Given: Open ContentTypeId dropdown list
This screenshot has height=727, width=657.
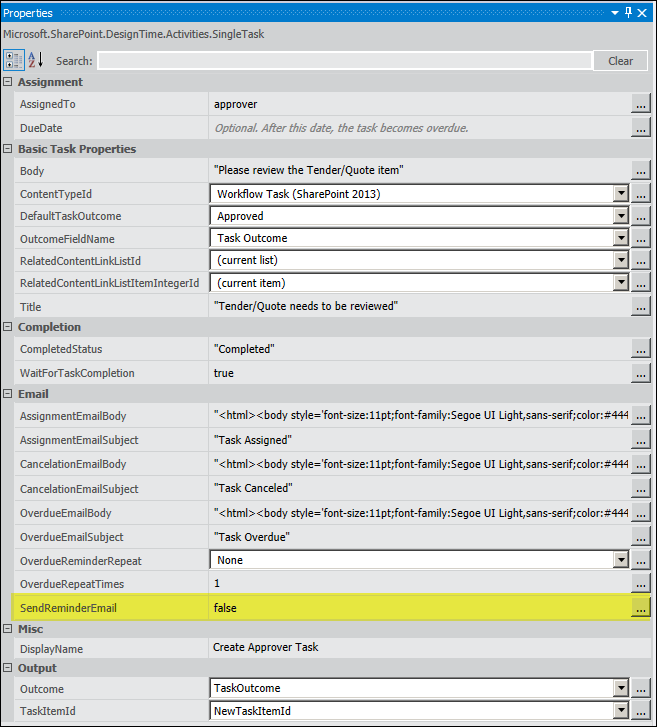Looking at the screenshot, I should click(x=620, y=194).
